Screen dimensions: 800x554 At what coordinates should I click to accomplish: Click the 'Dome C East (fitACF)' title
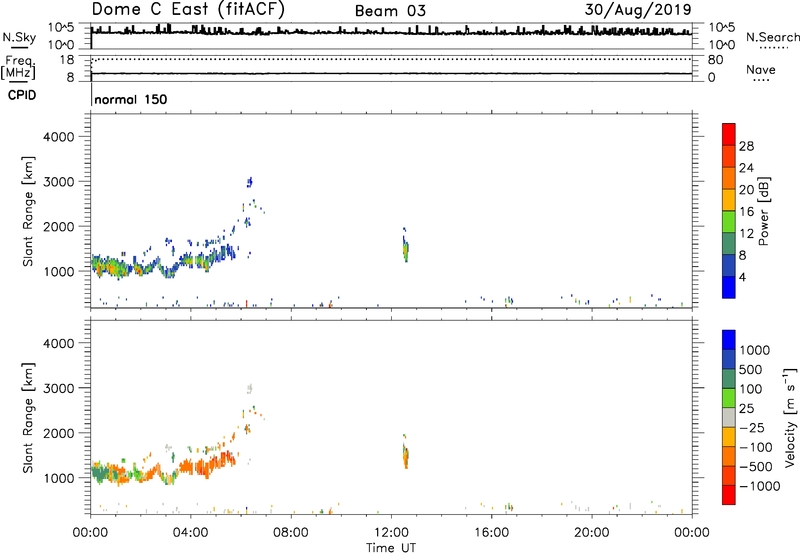point(188,9)
